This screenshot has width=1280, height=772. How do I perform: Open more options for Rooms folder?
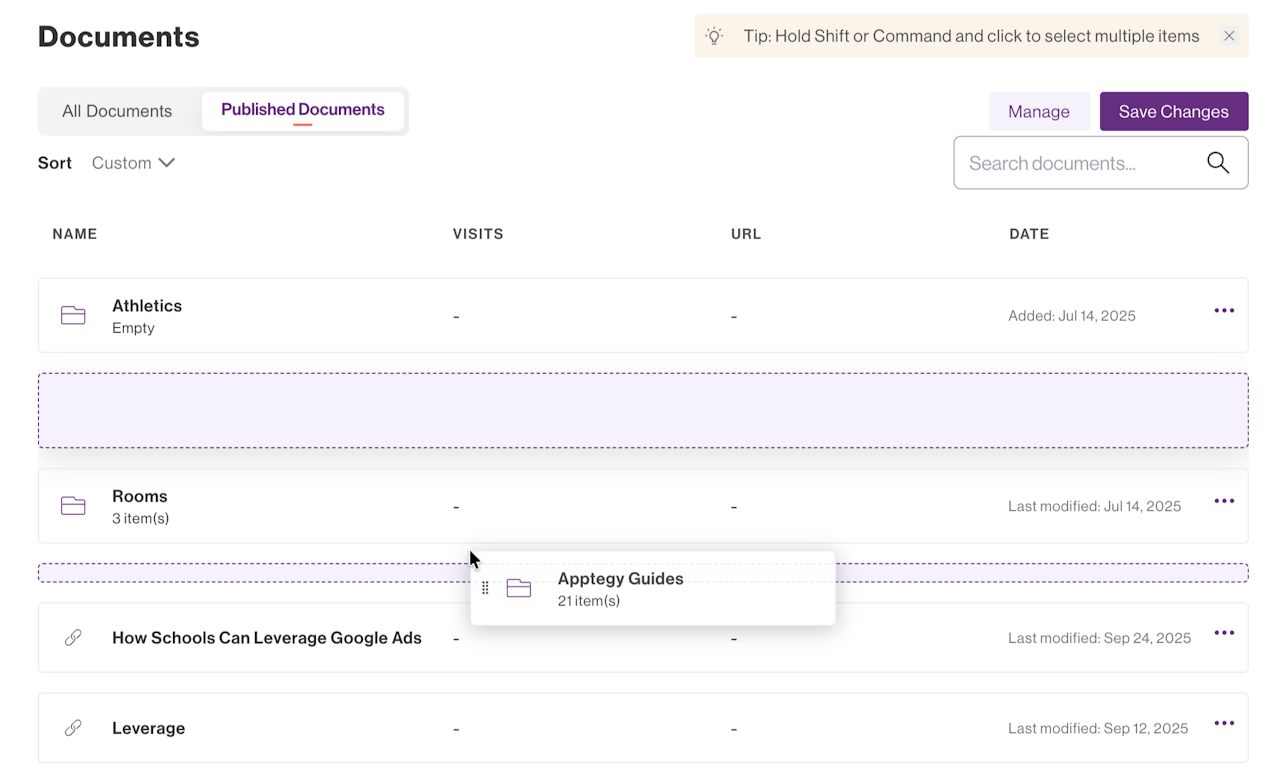1224,501
